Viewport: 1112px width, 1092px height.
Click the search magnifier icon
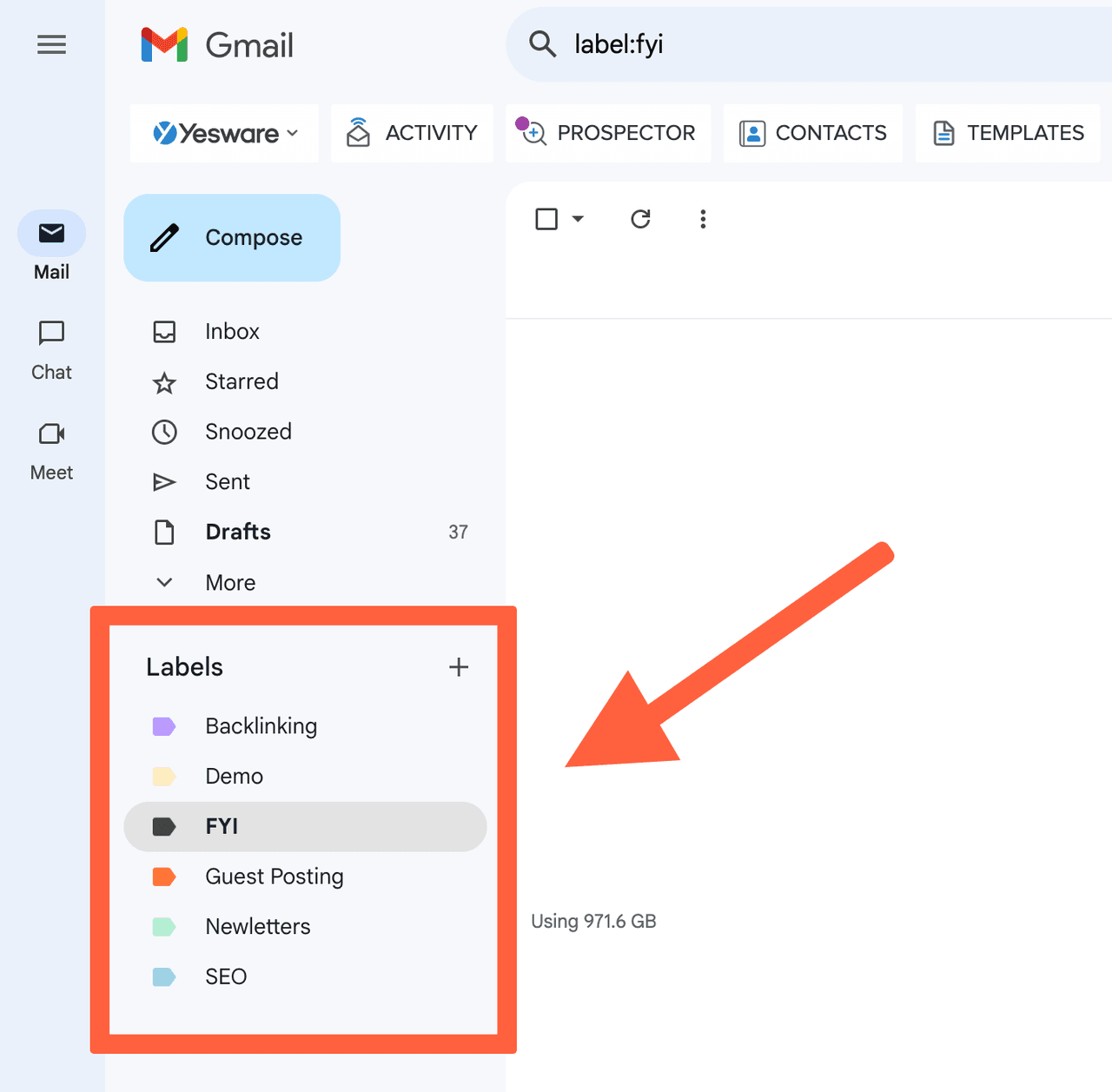click(543, 44)
